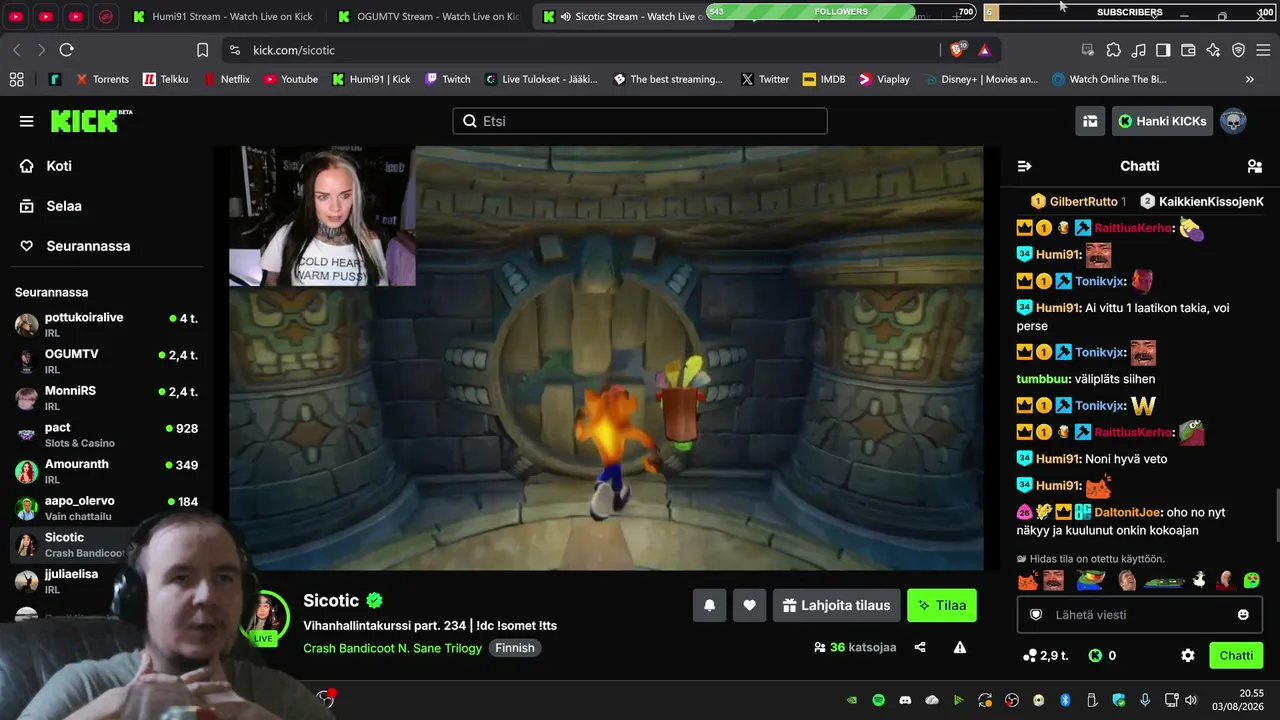1280x720 pixels.
Task: Open browser extensions puzzle icon
Action: (x=1113, y=50)
